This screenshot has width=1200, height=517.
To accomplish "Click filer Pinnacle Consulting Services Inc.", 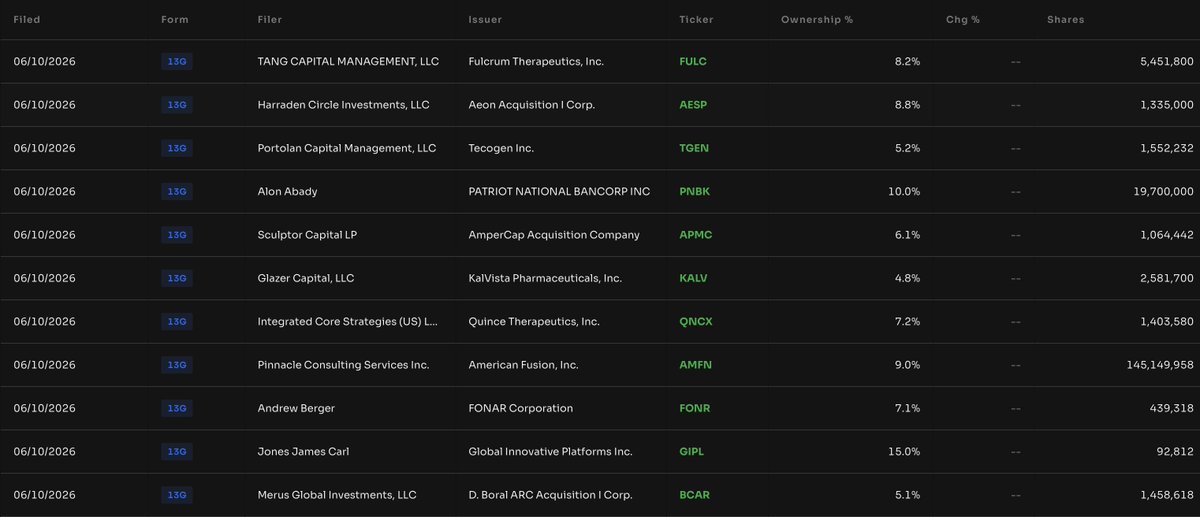I will [x=343, y=365].
